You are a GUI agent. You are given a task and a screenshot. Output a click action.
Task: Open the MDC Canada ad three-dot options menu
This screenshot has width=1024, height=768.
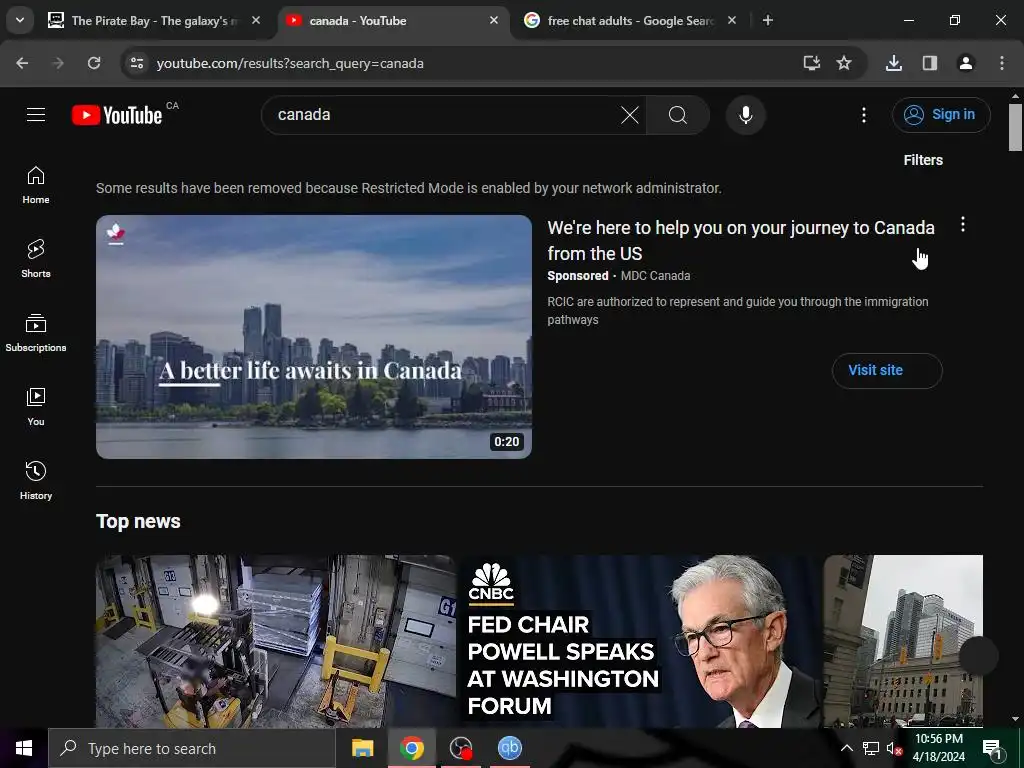[963, 225]
